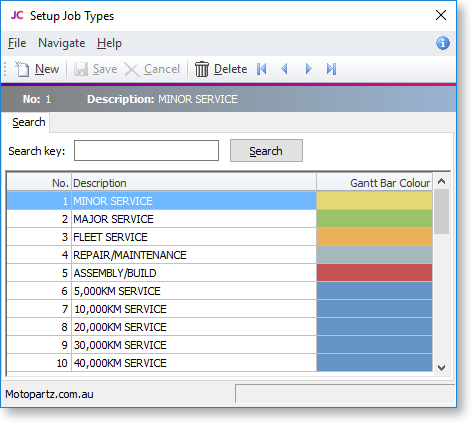Open the Navigate menu
Viewport: 472px width, 423px height.
coord(62,43)
